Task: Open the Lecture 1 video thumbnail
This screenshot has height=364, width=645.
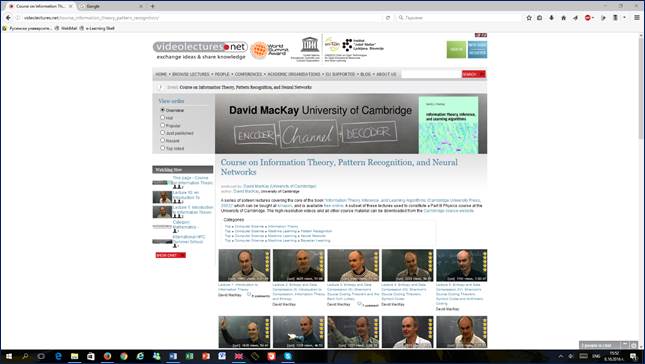Action: (244, 265)
